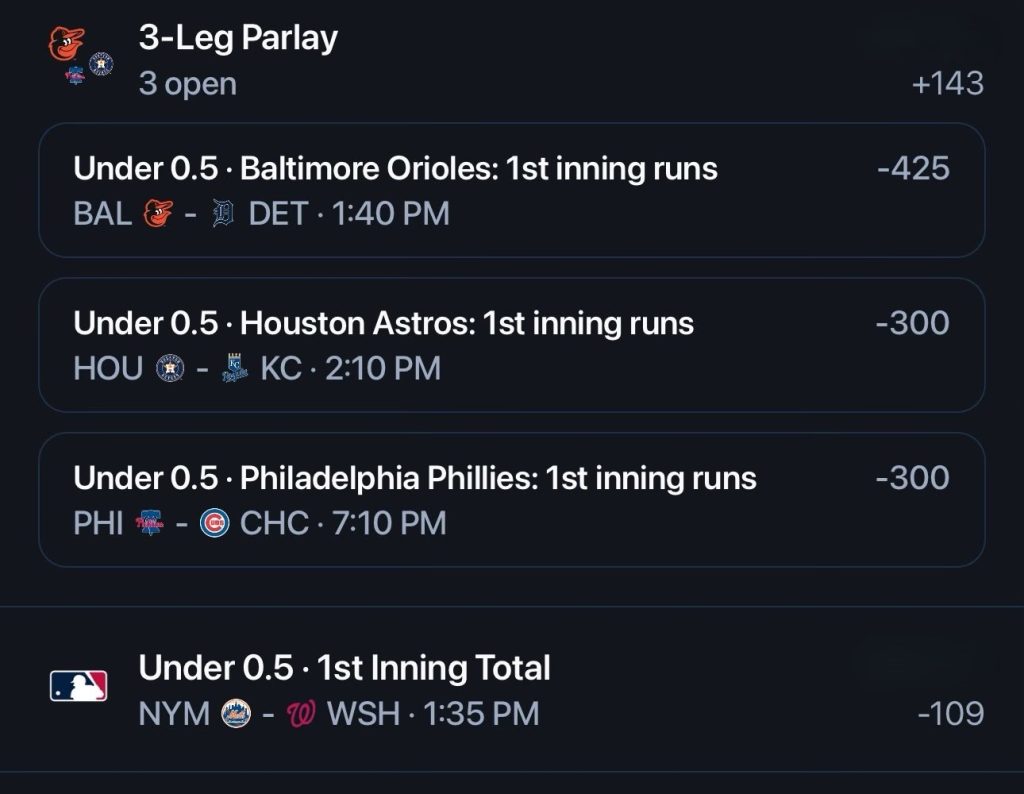
Task: Open the Under 0.5 1st Inning Total bet
Action: (x=512, y=690)
